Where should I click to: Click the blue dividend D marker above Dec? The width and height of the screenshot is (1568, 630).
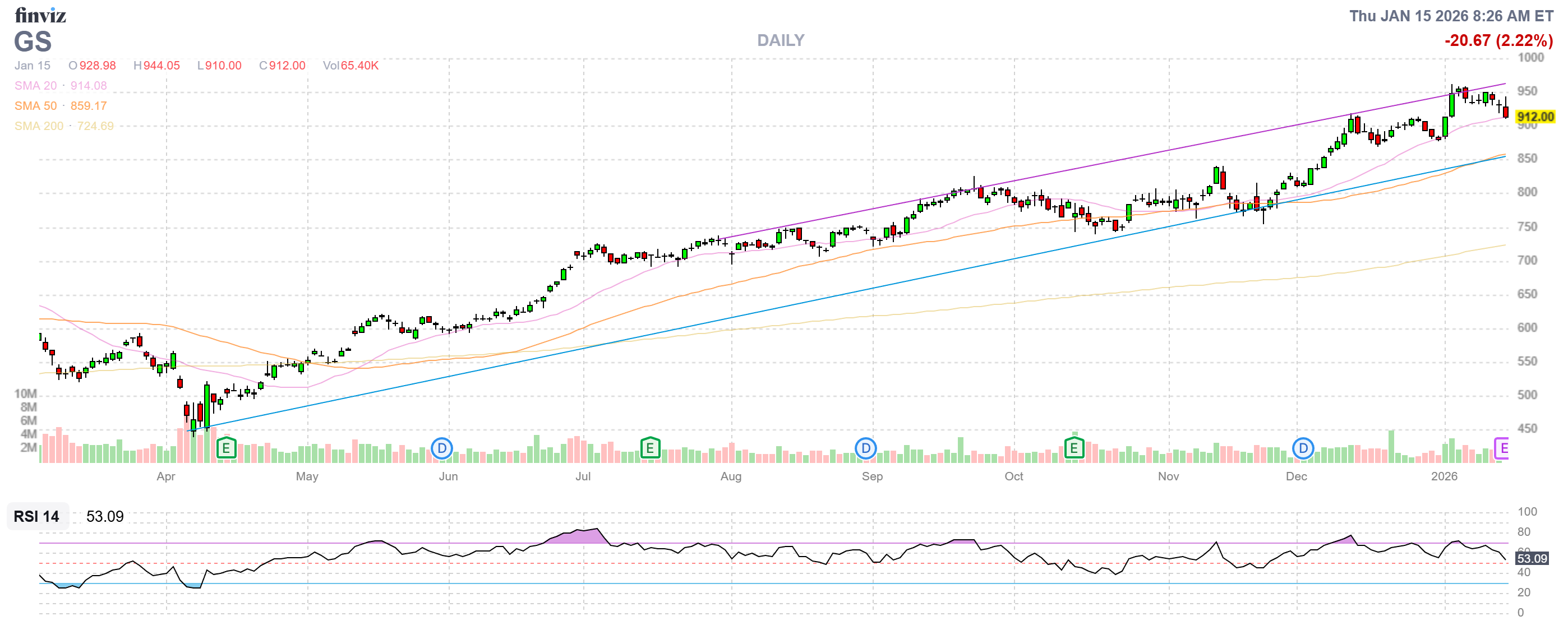(x=1303, y=449)
